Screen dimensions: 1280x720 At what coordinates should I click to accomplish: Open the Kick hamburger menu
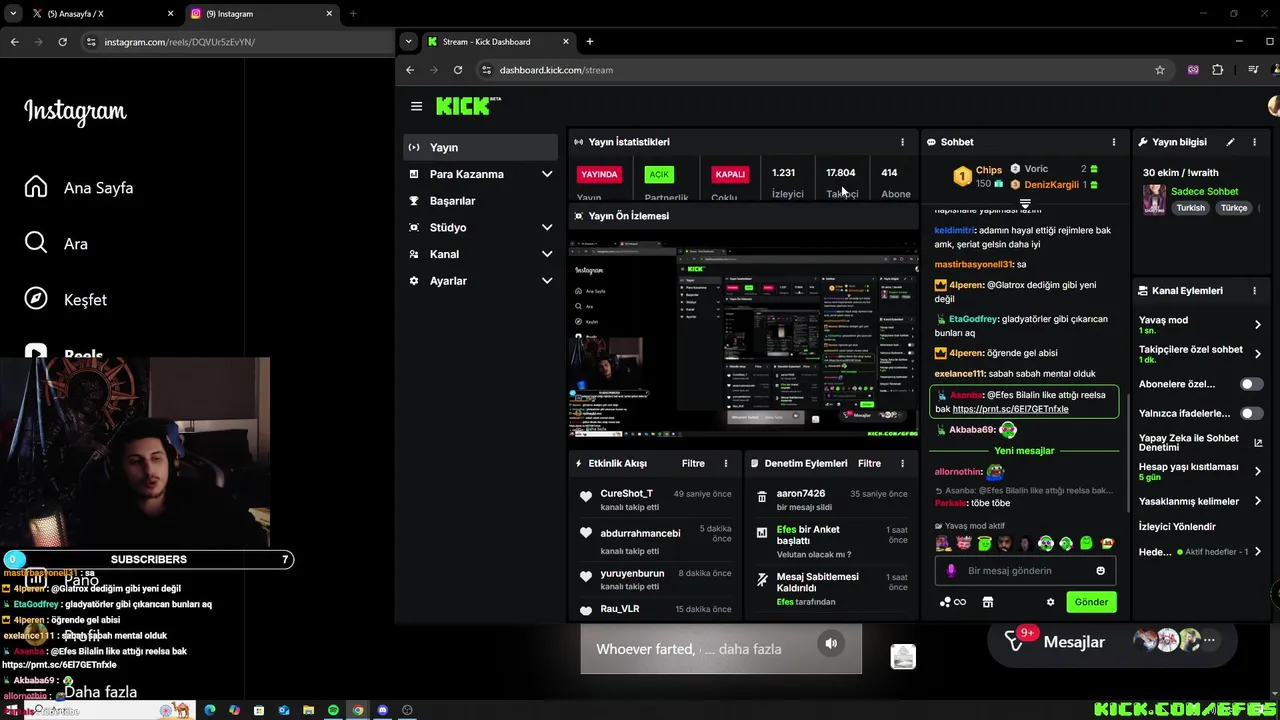[x=416, y=106]
